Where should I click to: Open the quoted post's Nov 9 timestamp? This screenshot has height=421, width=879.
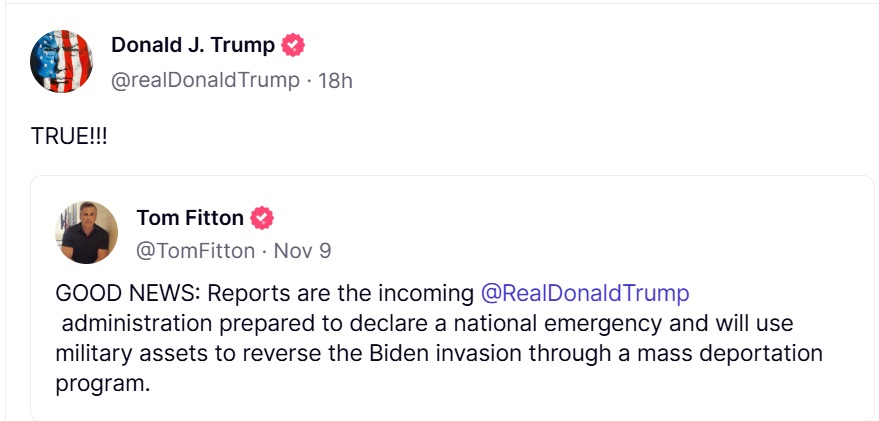[x=301, y=250]
